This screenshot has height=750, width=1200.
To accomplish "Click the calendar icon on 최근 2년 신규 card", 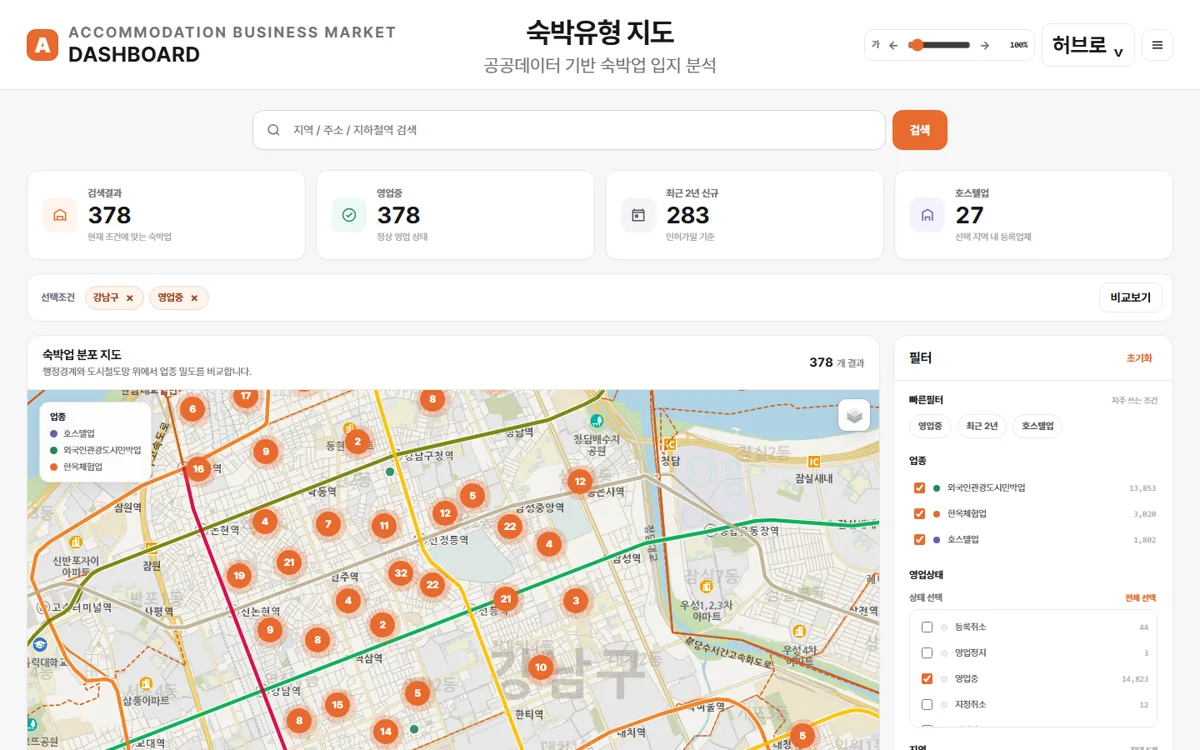I will [638, 215].
